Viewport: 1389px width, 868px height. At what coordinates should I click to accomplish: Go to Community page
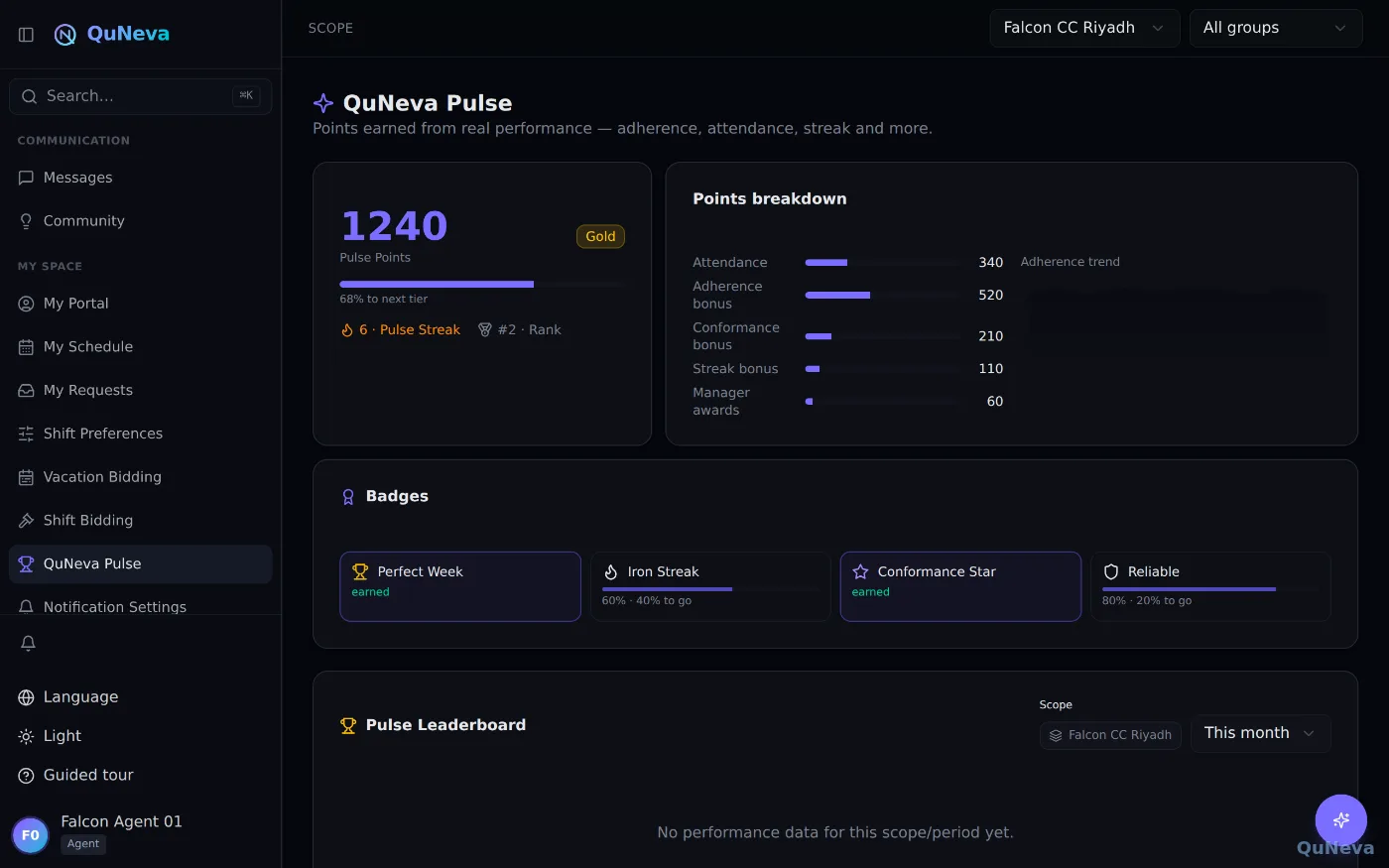click(140, 221)
